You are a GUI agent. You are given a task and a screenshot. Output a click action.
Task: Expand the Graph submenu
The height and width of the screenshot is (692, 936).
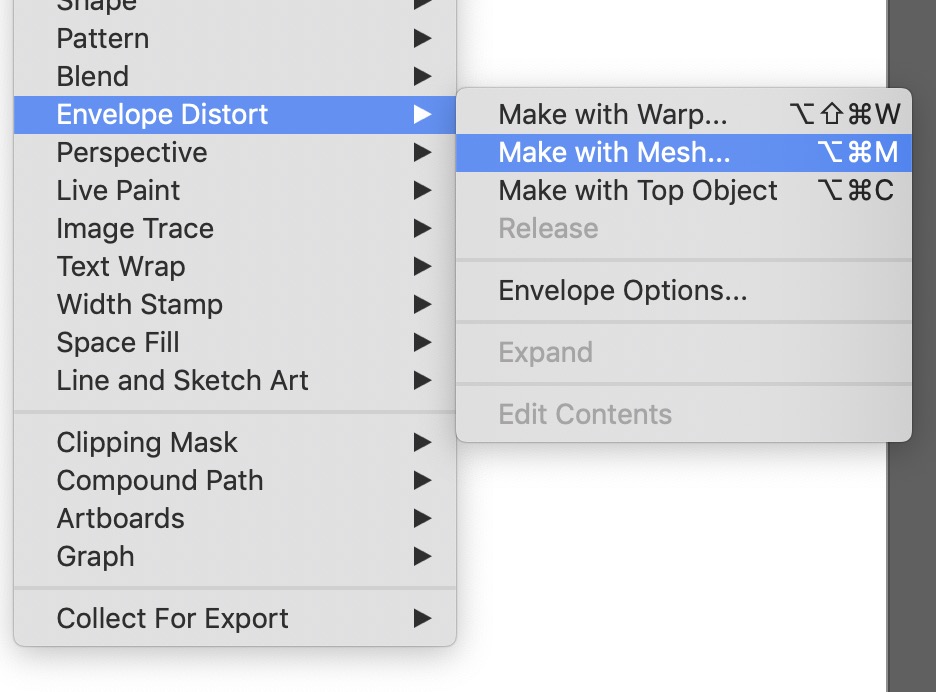(x=96, y=557)
